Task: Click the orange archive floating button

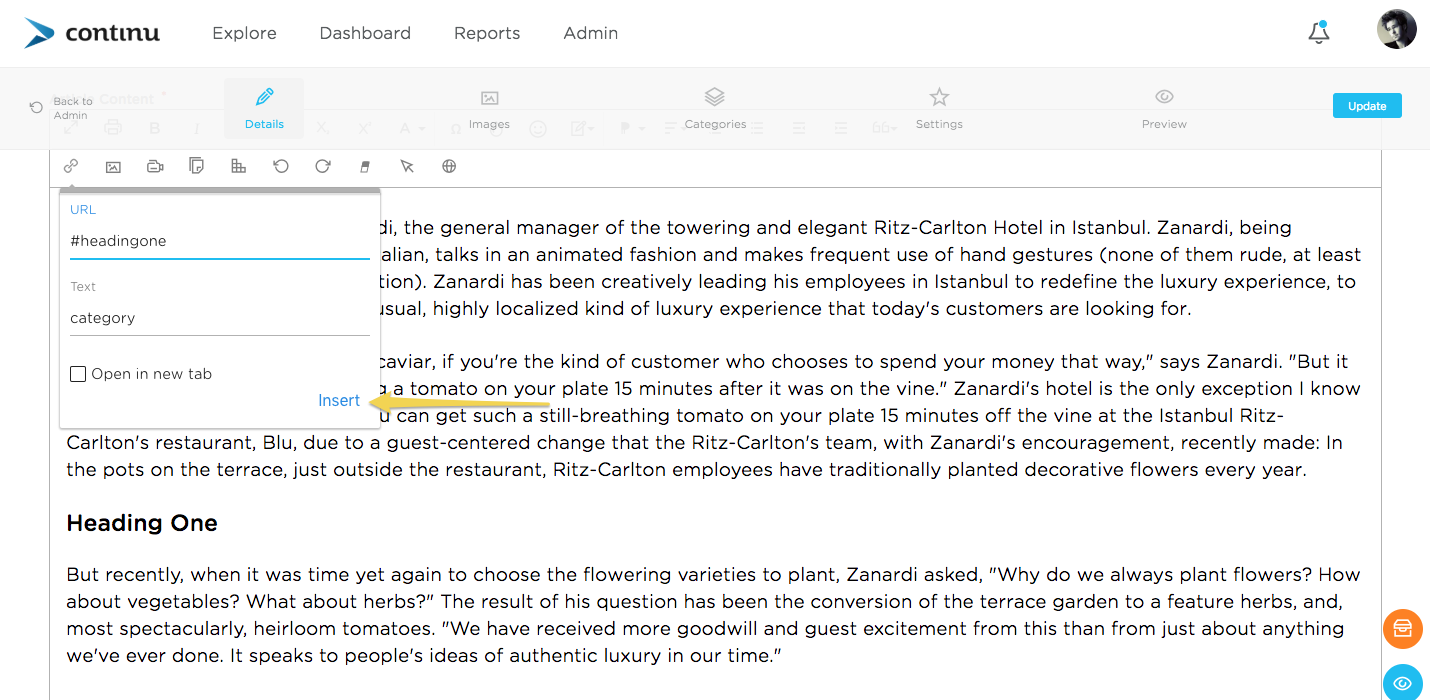Action: [1403, 628]
